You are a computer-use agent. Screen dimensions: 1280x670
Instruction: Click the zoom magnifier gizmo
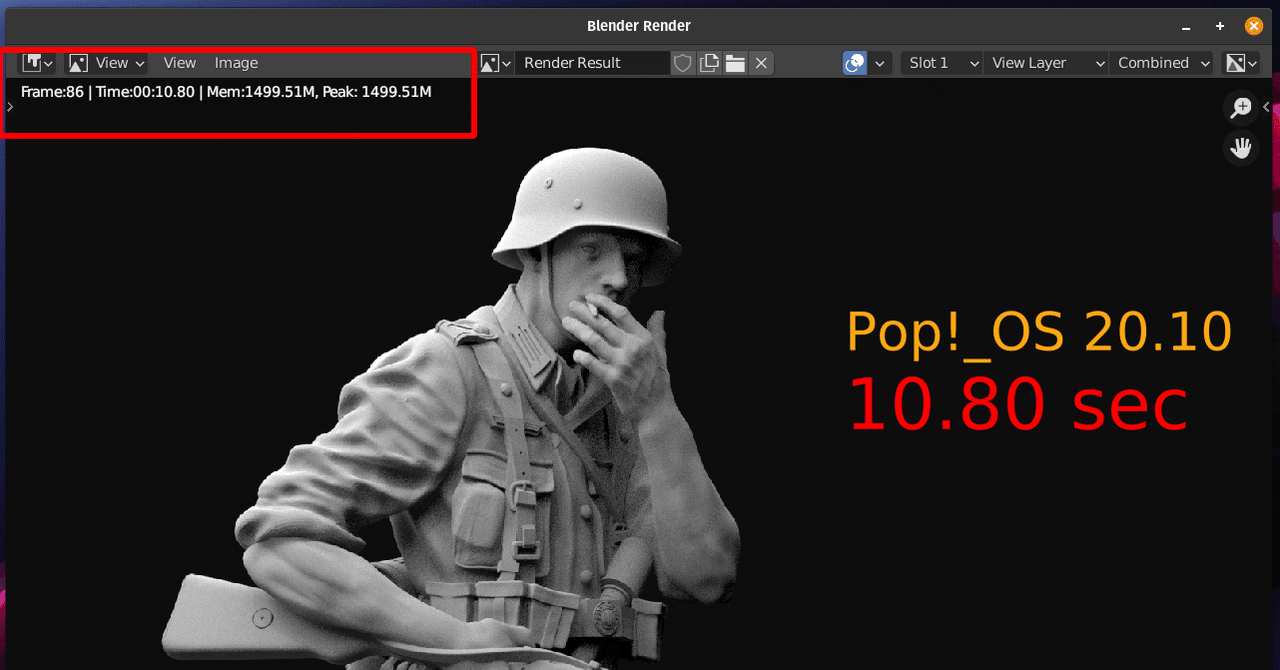click(1240, 108)
